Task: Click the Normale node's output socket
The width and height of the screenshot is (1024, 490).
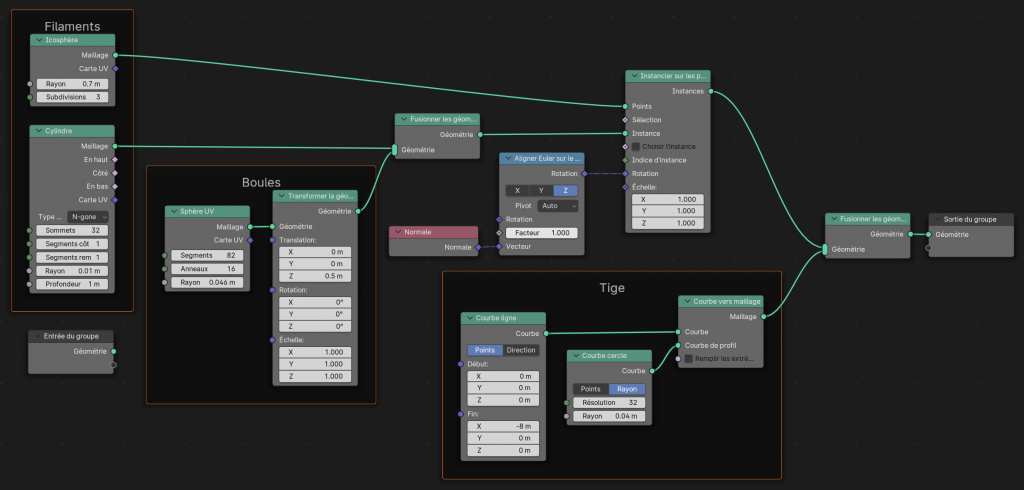Action: click(x=478, y=246)
